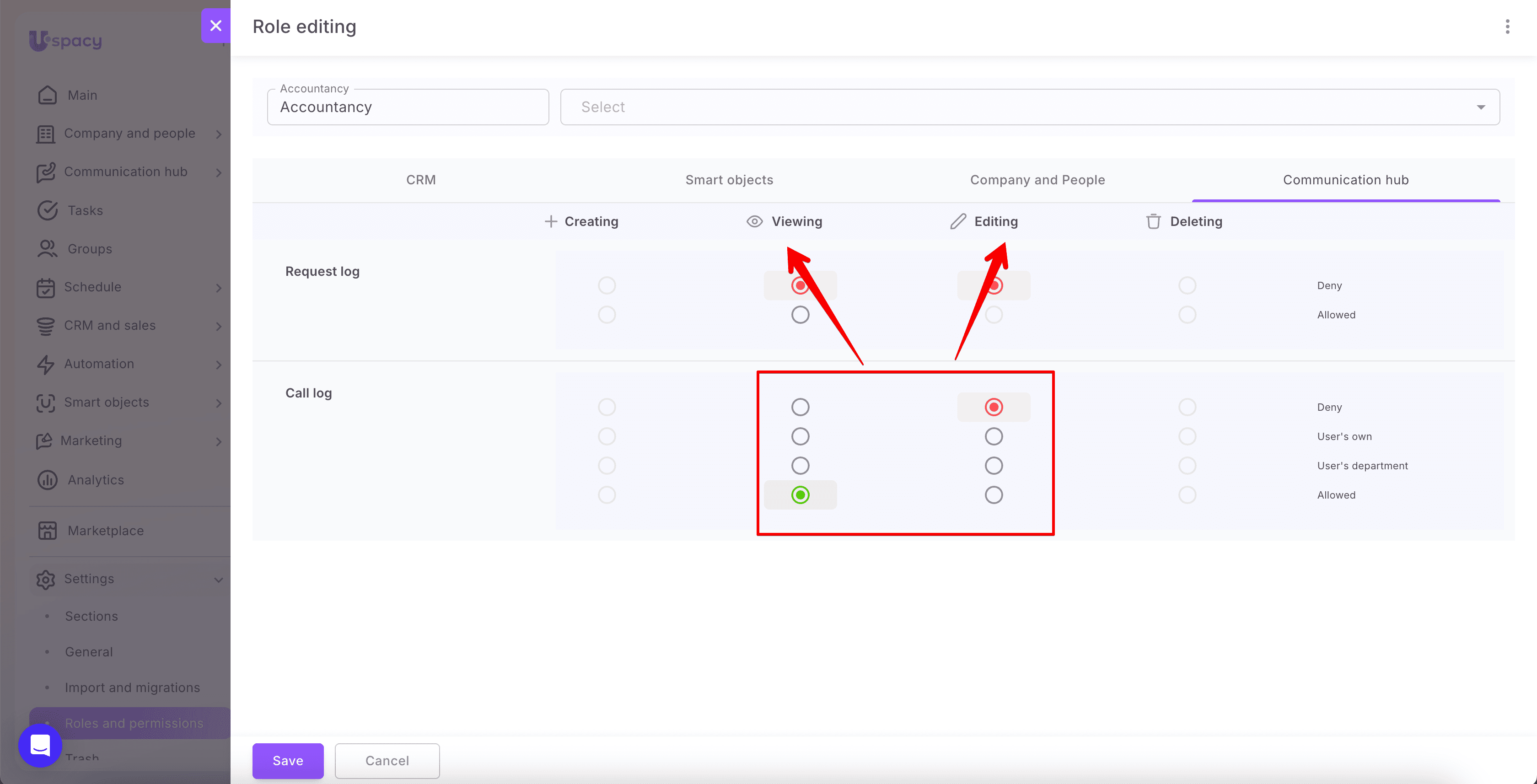The width and height of the screenshot is (1537, 784).
Task: Click the Cancel button
Action: (x=387, y=761)
